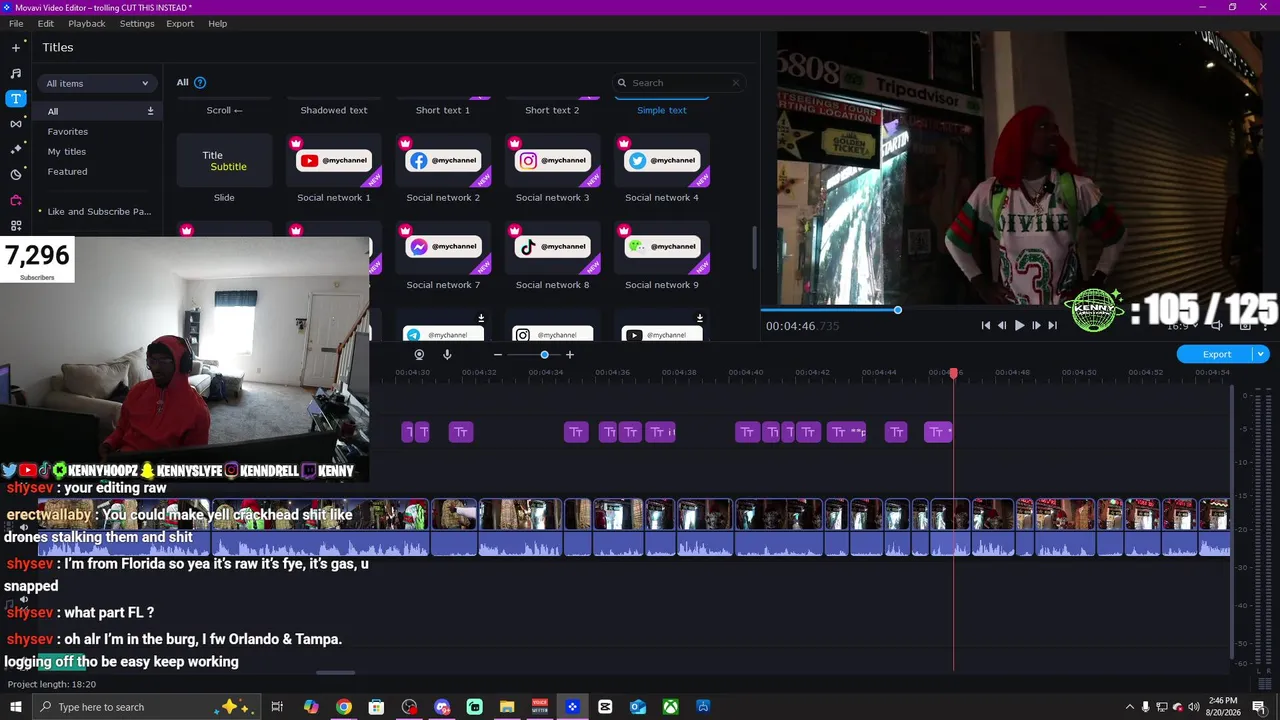Click the timeline zoom out minus icon
The image size is (1280, 720).
click(498, 354)
